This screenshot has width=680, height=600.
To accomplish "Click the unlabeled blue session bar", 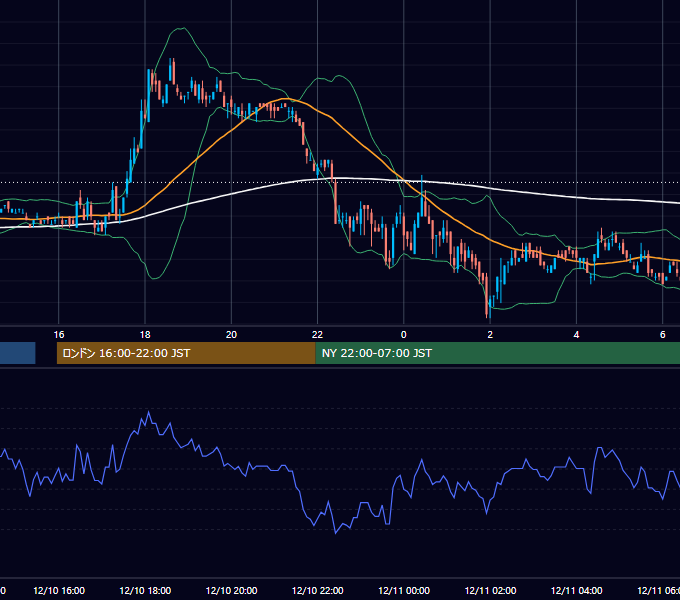I will [x=17, y=353].
